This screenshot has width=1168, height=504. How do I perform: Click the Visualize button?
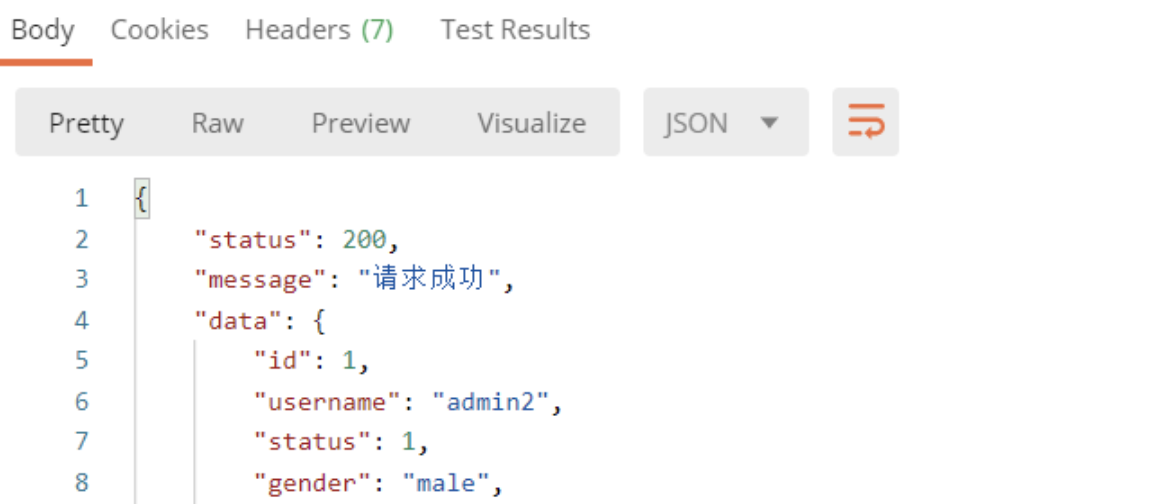coord(531,123)
